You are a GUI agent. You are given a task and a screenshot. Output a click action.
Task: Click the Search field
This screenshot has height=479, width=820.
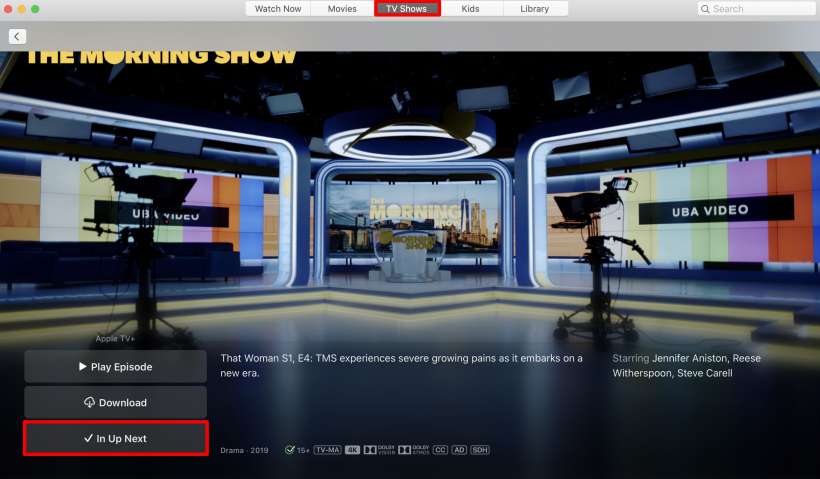[756, 8]
